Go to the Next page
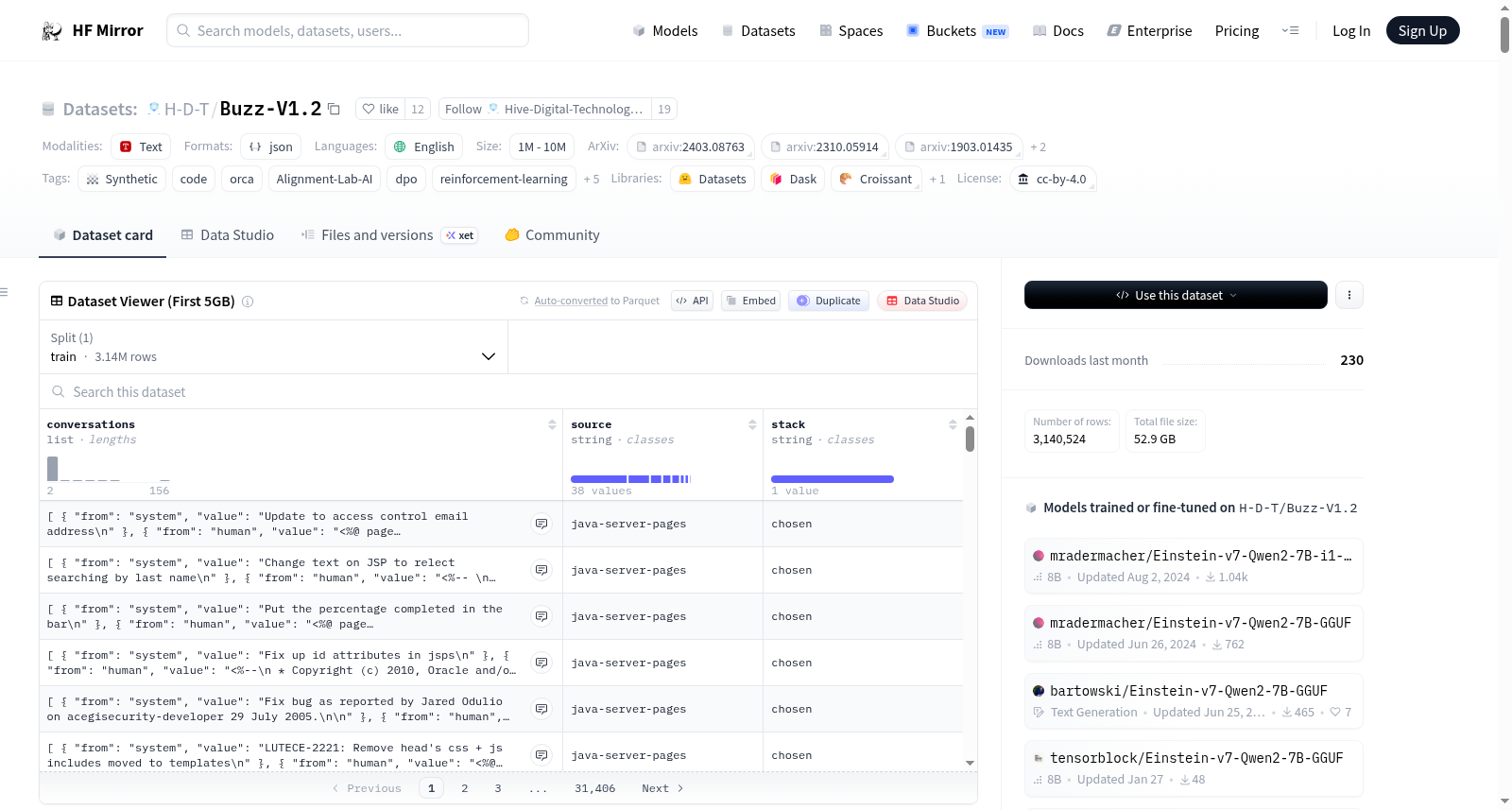1512x810 pixels. coord(662,788)
